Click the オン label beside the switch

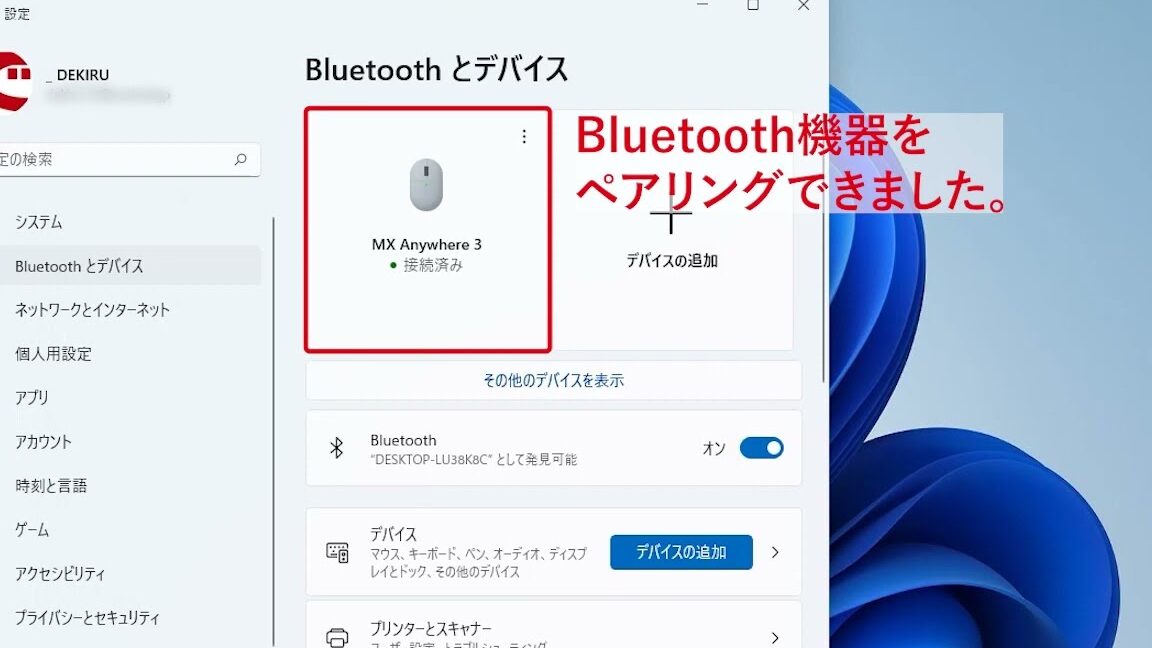tap(714, 448)
